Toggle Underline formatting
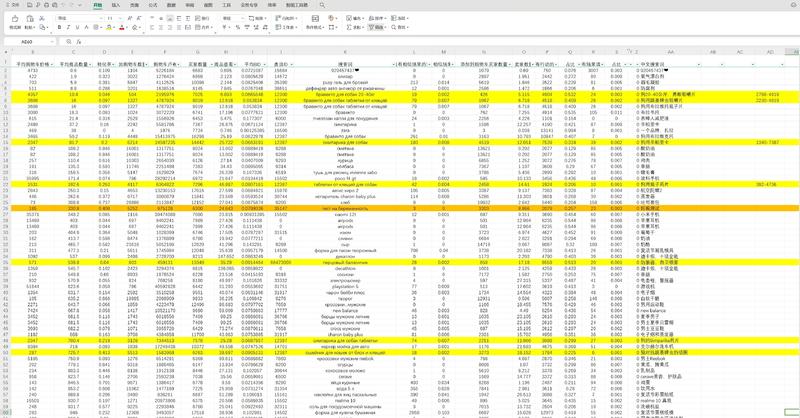This screenshot has width=800, height=418. (x=77, y=27)
